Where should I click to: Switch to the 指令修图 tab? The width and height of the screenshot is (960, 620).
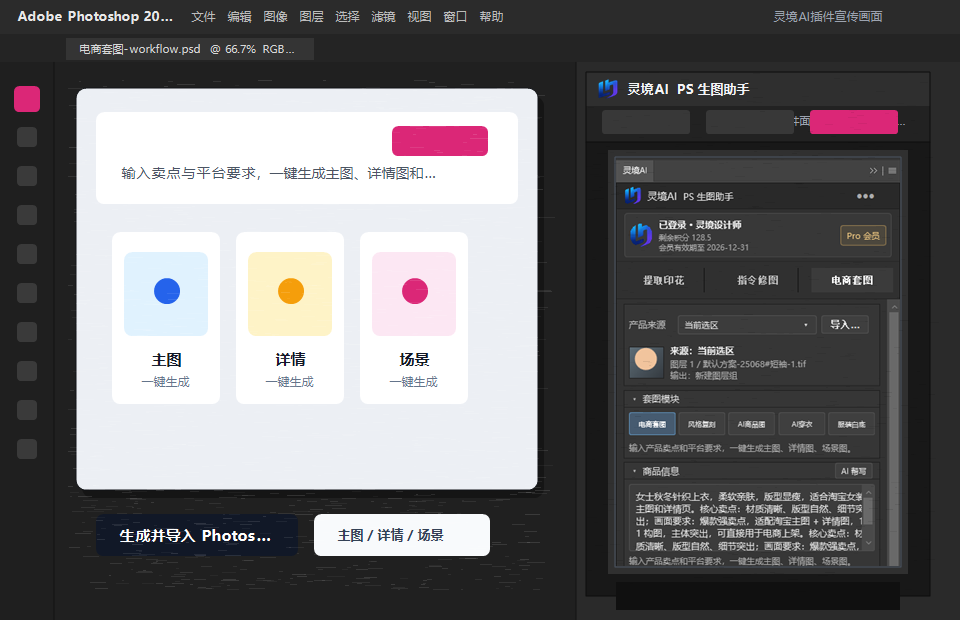[x=757, y=280]
